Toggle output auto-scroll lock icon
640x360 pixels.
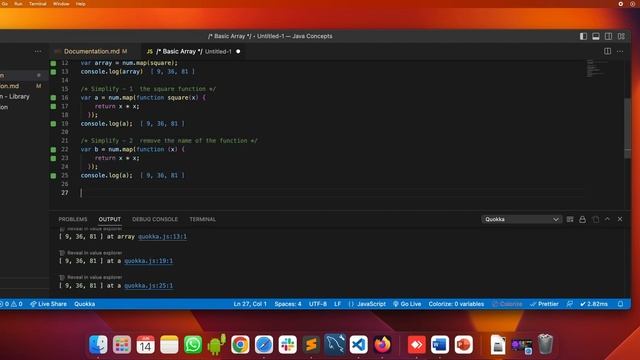(582, 219)
